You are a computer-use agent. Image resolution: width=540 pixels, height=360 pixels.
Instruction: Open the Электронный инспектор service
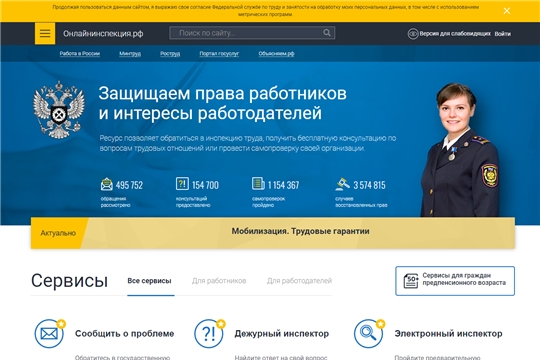[448, 333]
